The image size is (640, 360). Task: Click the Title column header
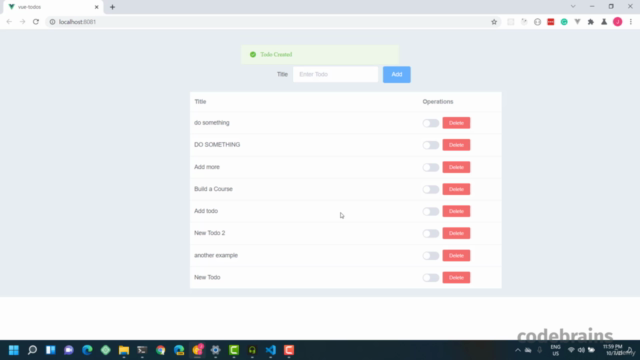(200, 102)
